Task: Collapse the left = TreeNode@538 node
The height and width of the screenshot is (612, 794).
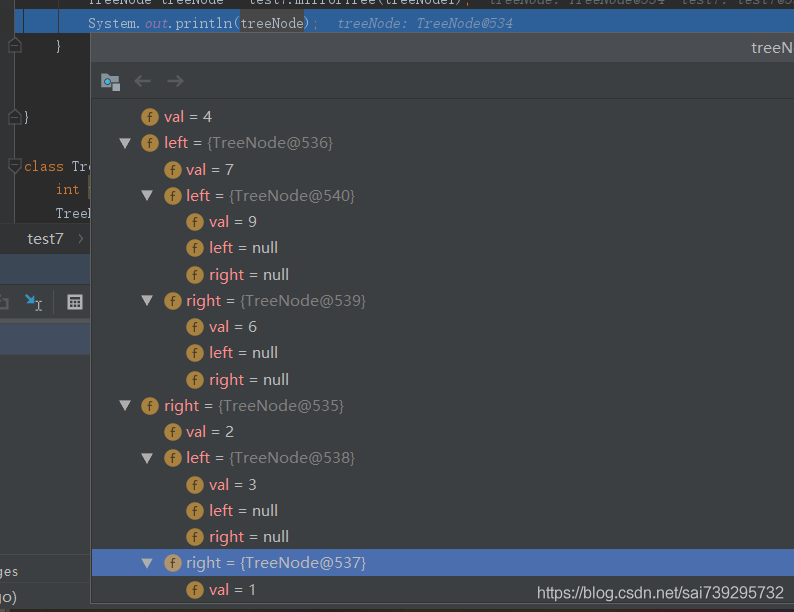Action: point(147,458)
